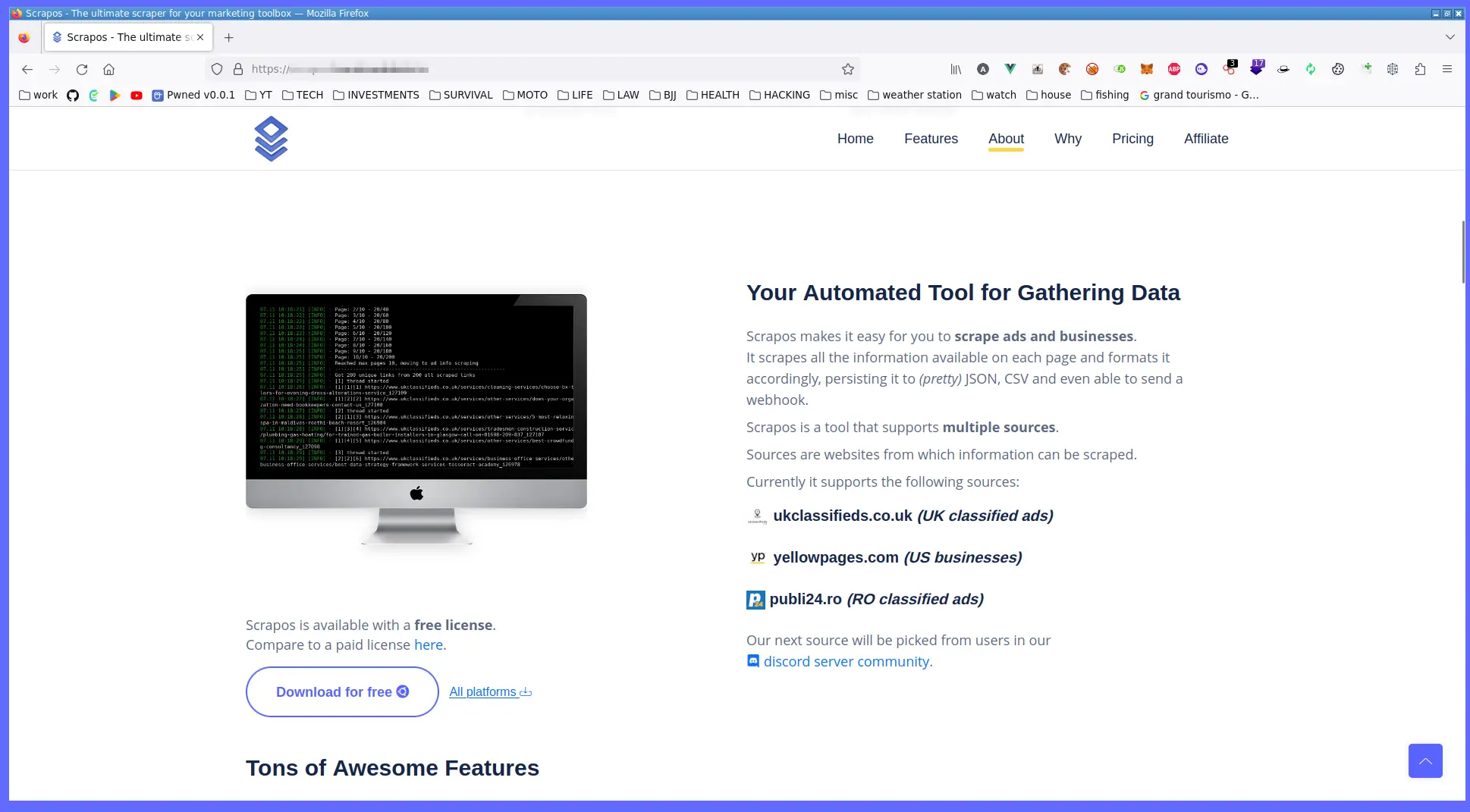
Task: Go to the Pricing nav item
Action: [x=1132, y=139]
